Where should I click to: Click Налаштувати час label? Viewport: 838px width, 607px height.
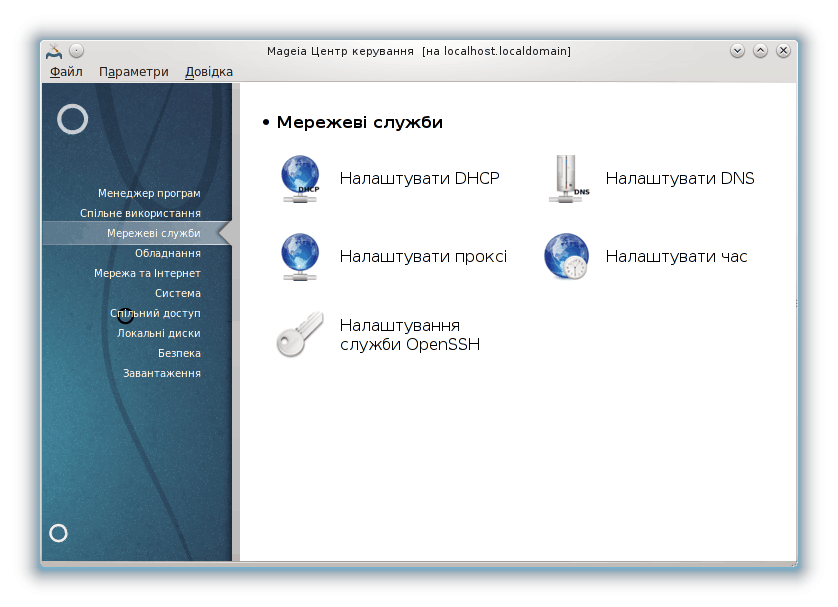(676, 256)
